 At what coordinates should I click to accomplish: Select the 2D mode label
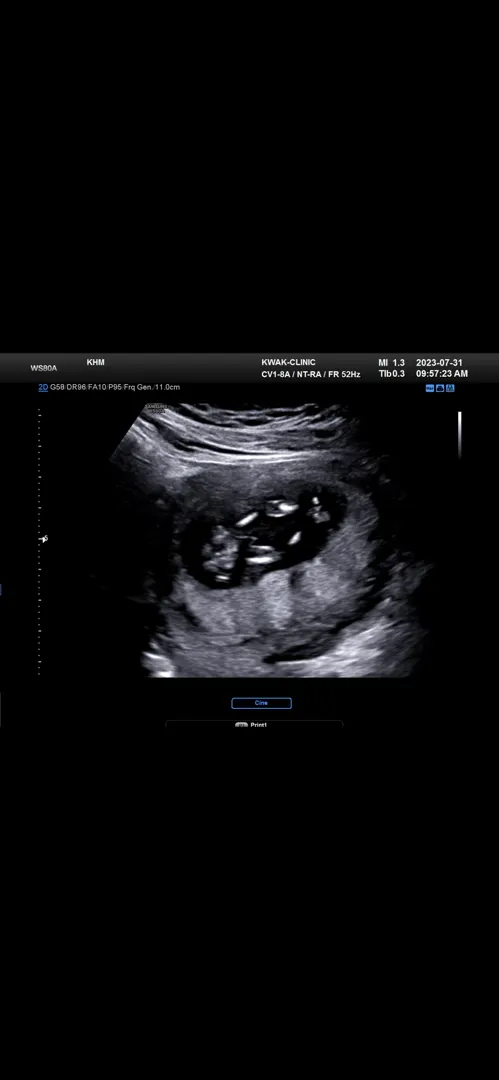click(x=43, y=387)
